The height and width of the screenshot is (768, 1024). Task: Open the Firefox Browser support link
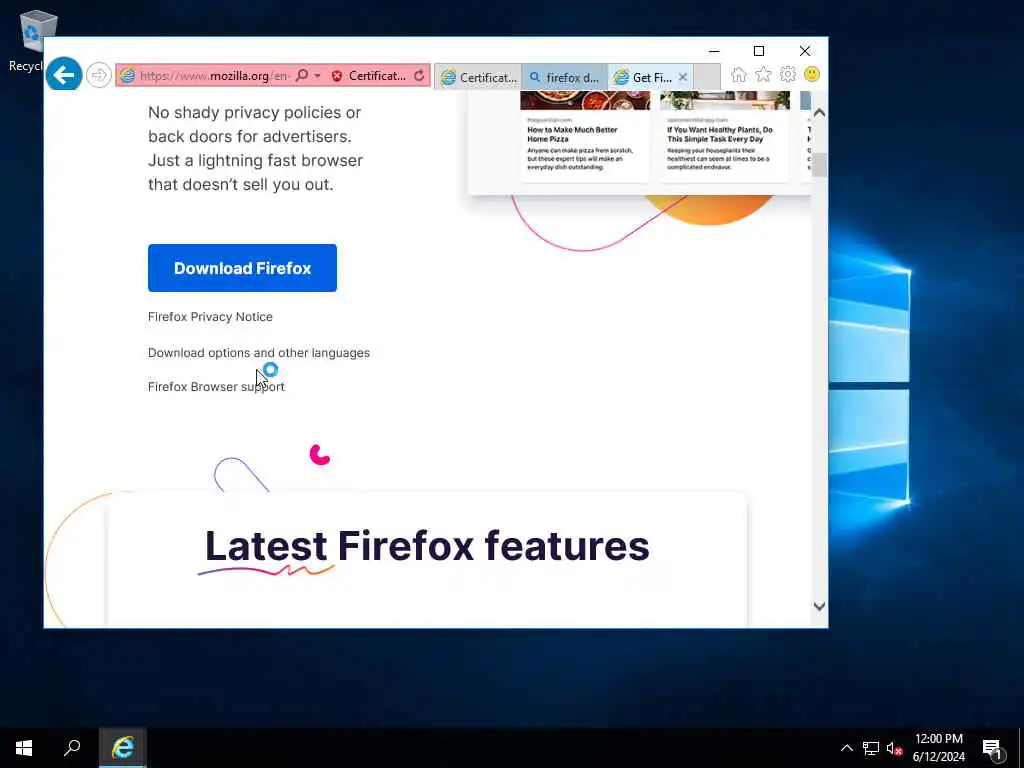[216, 387]
